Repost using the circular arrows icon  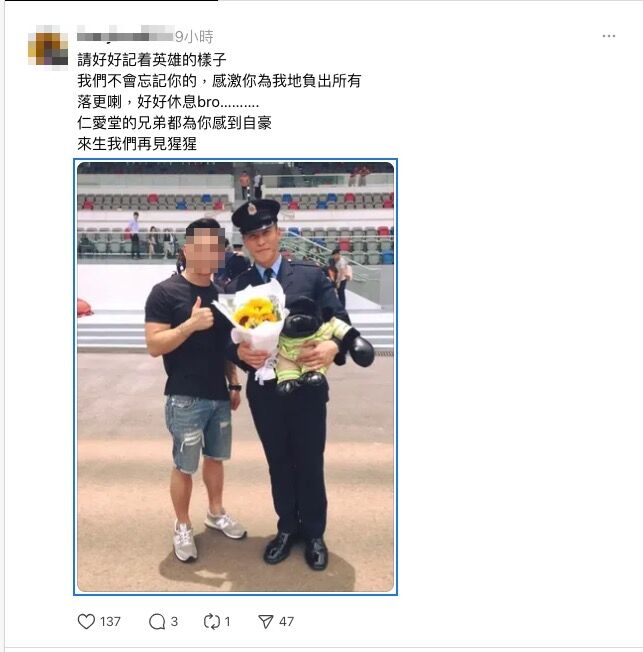click(x=212, y=621)
